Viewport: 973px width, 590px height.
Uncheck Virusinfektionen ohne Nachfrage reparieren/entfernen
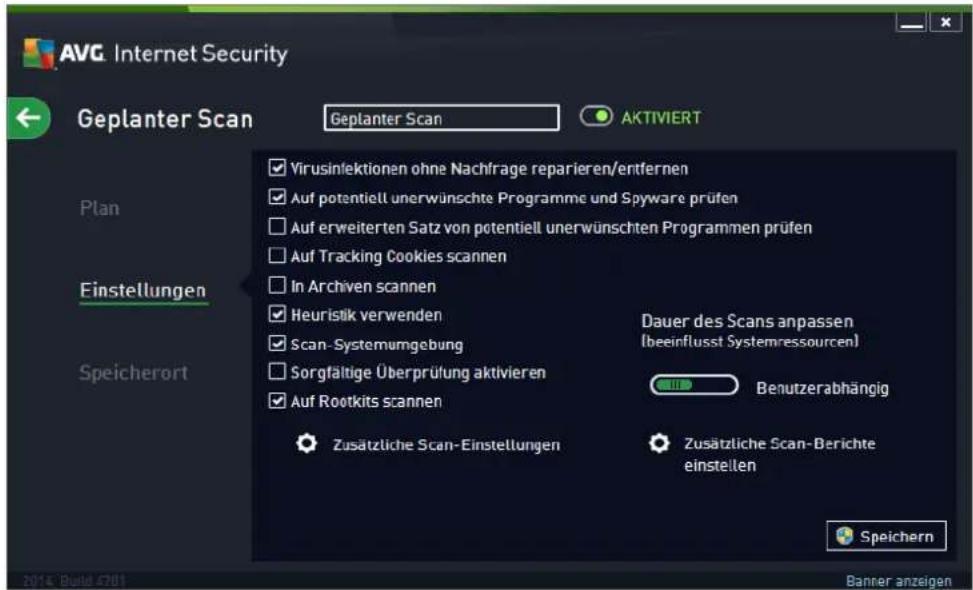tap(277, 168)
